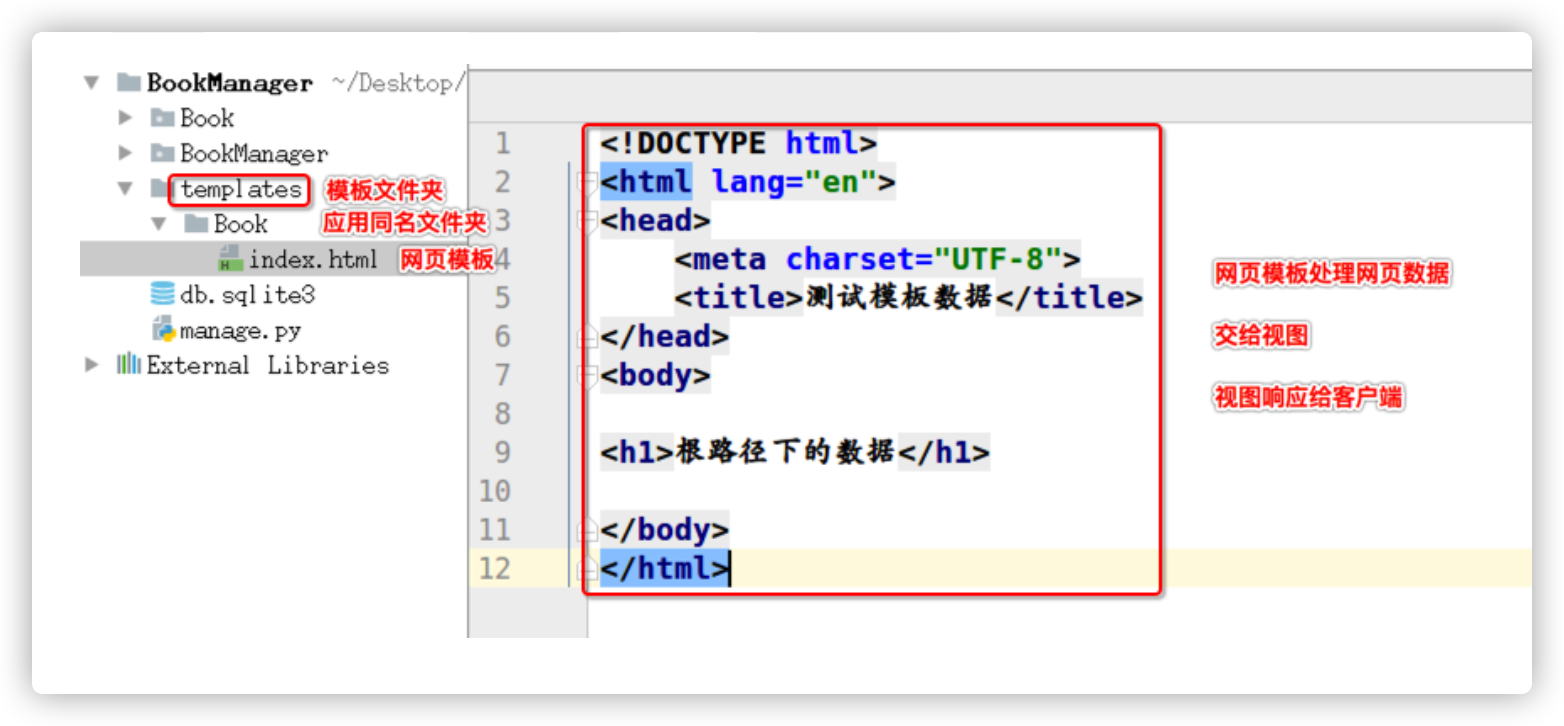Expand the top-level Book package arrow
This screenshot has height=726, width=1564.
125,118
